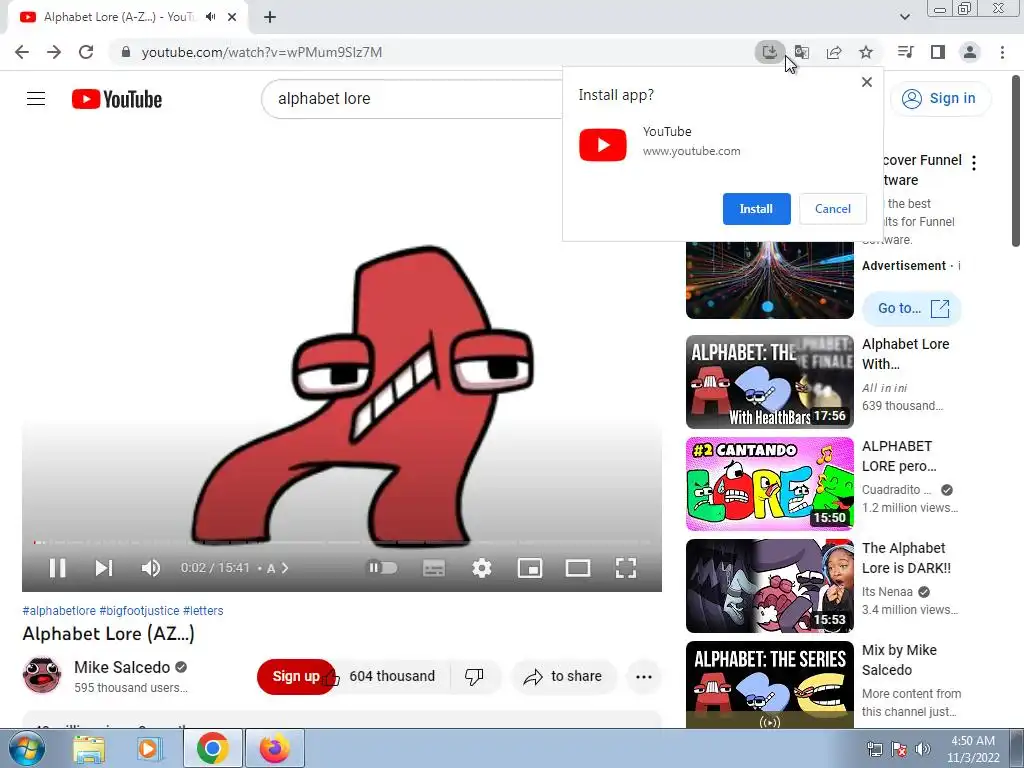Enable miniplayer mode
Image resolution: width=1024 pixels, height=768 pixels.
coord(530,568)
